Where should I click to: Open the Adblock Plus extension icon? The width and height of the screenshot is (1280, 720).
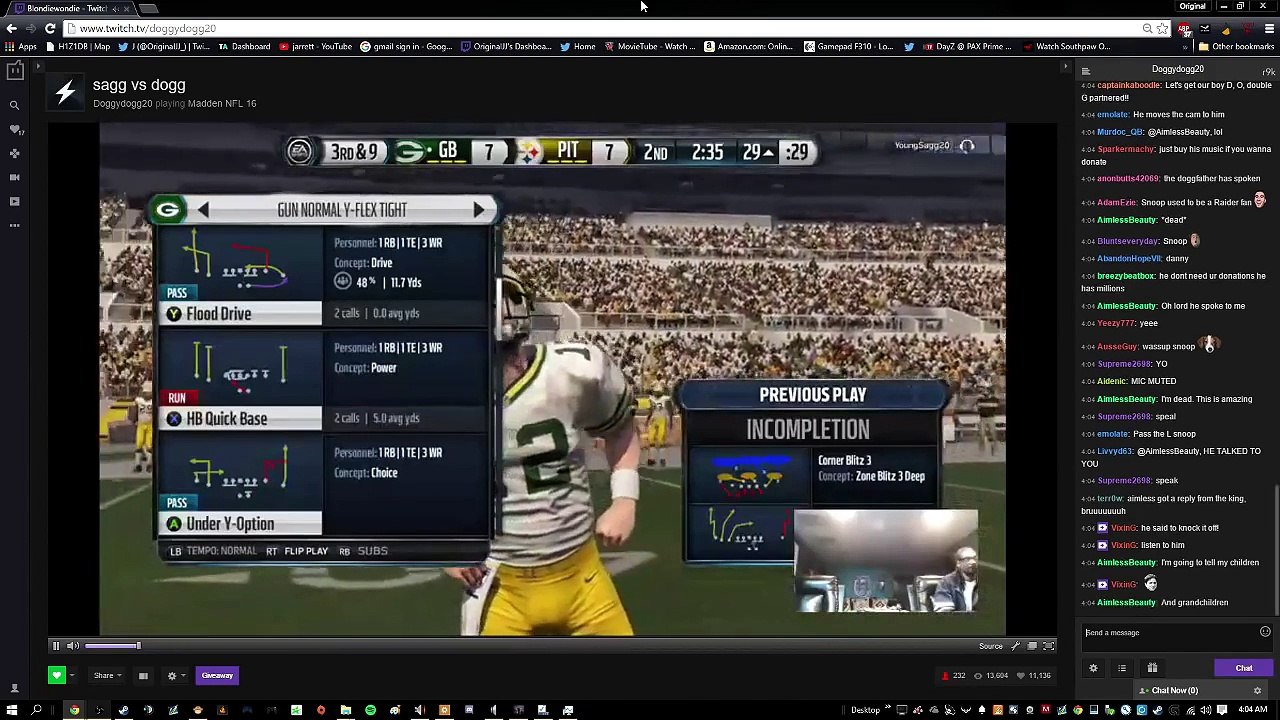click(1184, 28)
